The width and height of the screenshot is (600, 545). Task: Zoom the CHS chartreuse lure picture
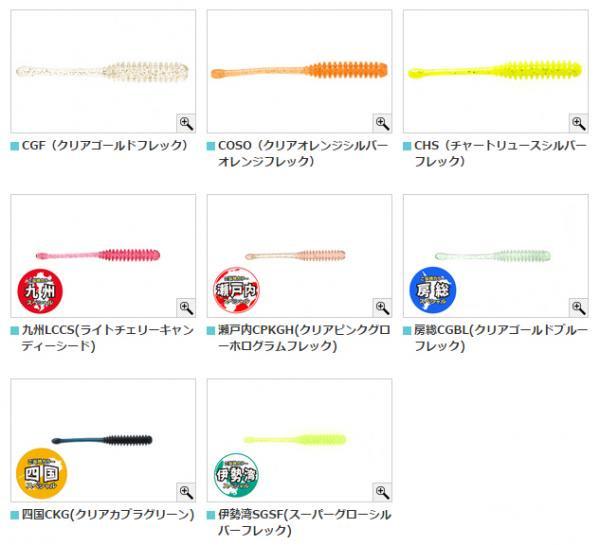pyautogui.click(x=579, y=123)
